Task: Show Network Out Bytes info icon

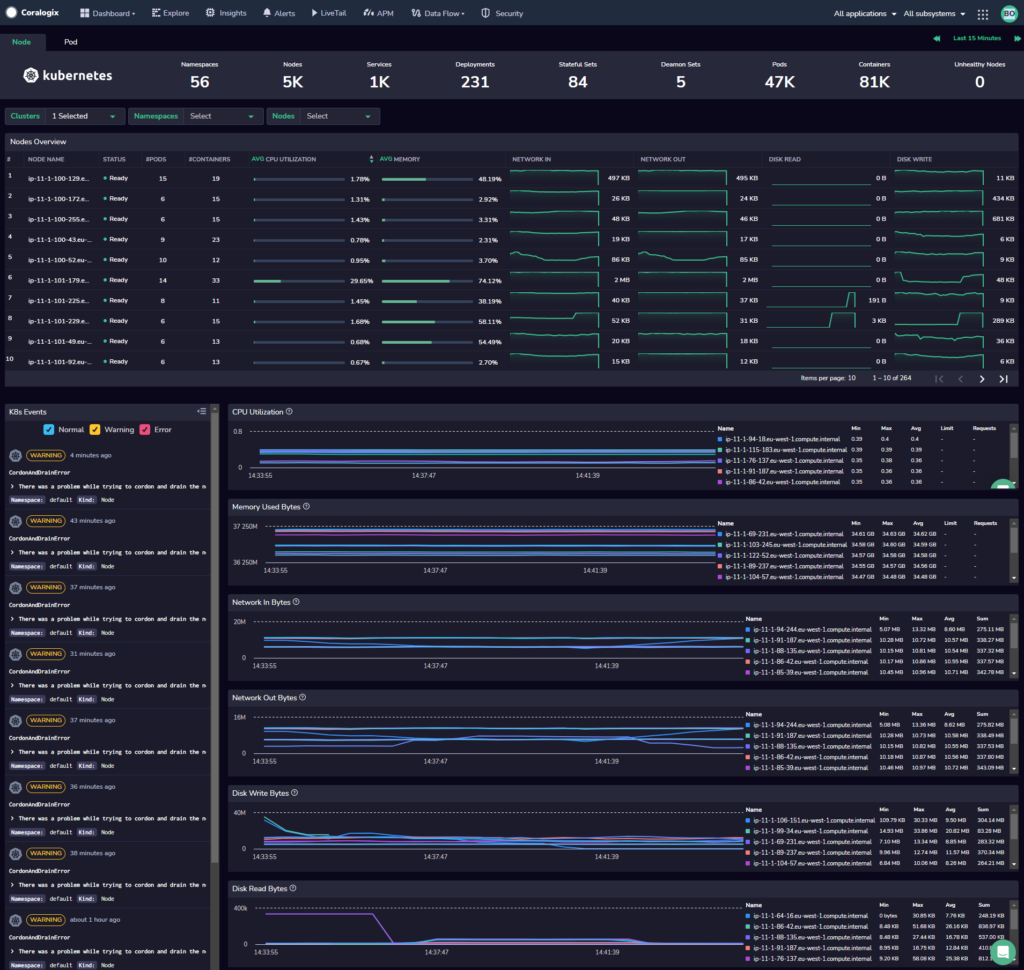Action: click(303, 697)
